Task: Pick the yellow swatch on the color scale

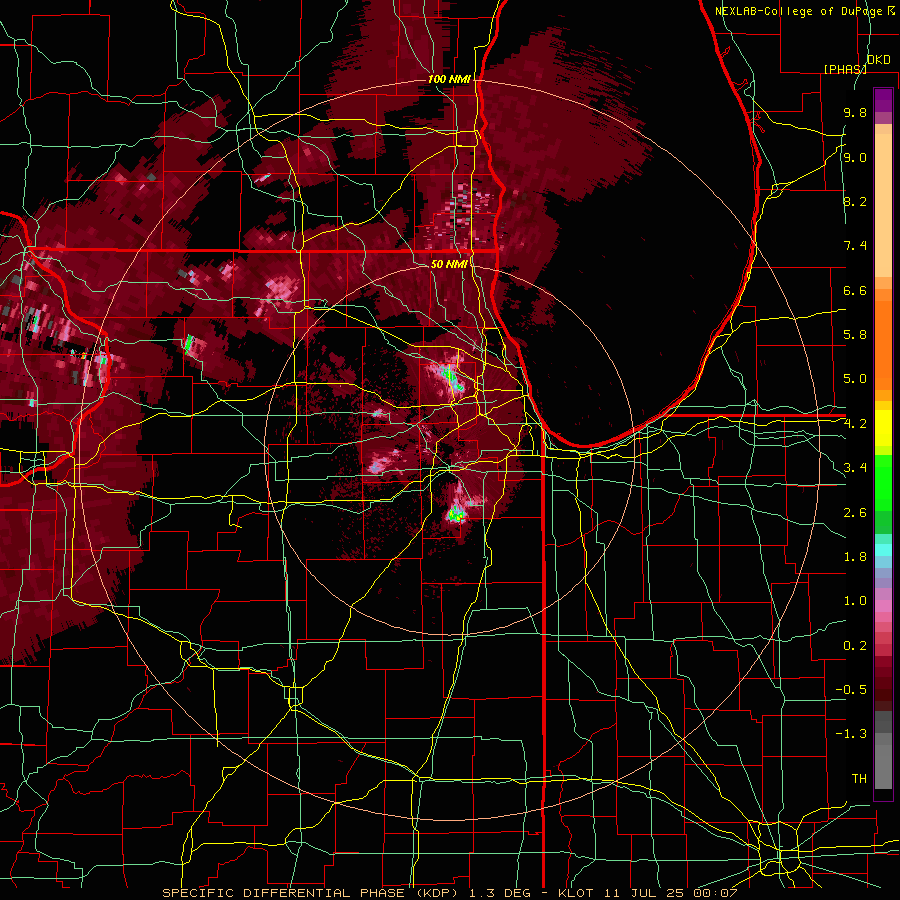Action: (883, 428)
